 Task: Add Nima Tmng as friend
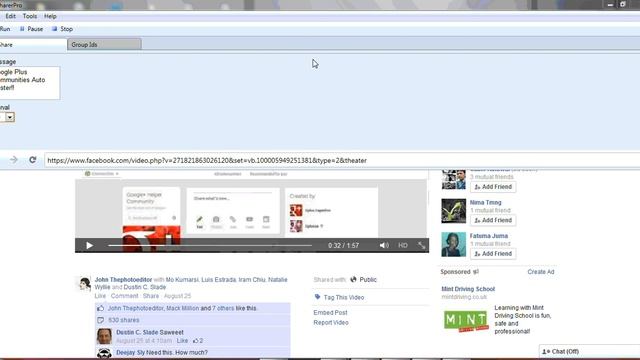click(x=493, y=220)
